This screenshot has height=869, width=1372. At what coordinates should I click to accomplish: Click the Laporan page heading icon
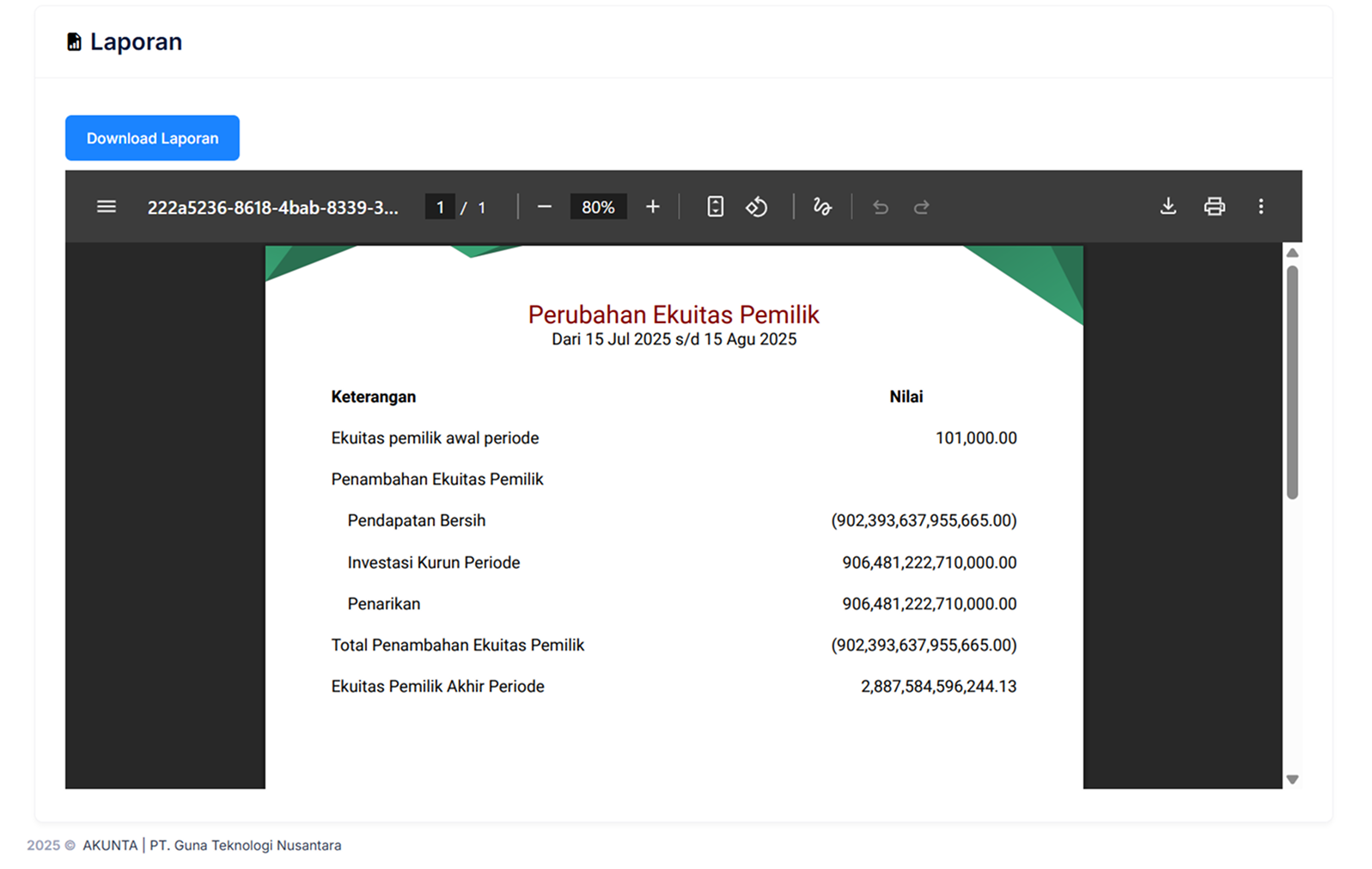(75, 42)
